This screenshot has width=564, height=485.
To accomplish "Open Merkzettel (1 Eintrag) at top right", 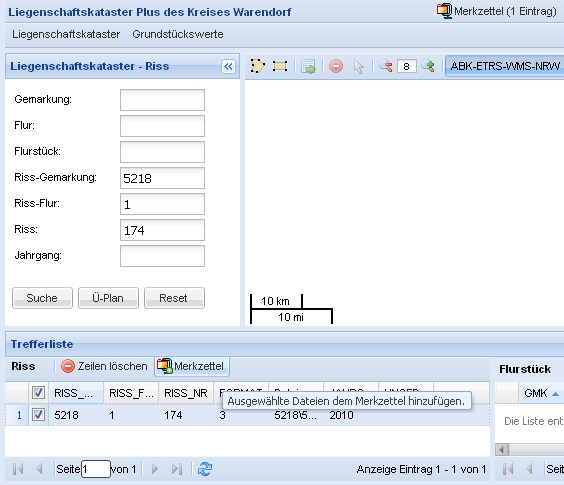I will [x=496, y=11].
